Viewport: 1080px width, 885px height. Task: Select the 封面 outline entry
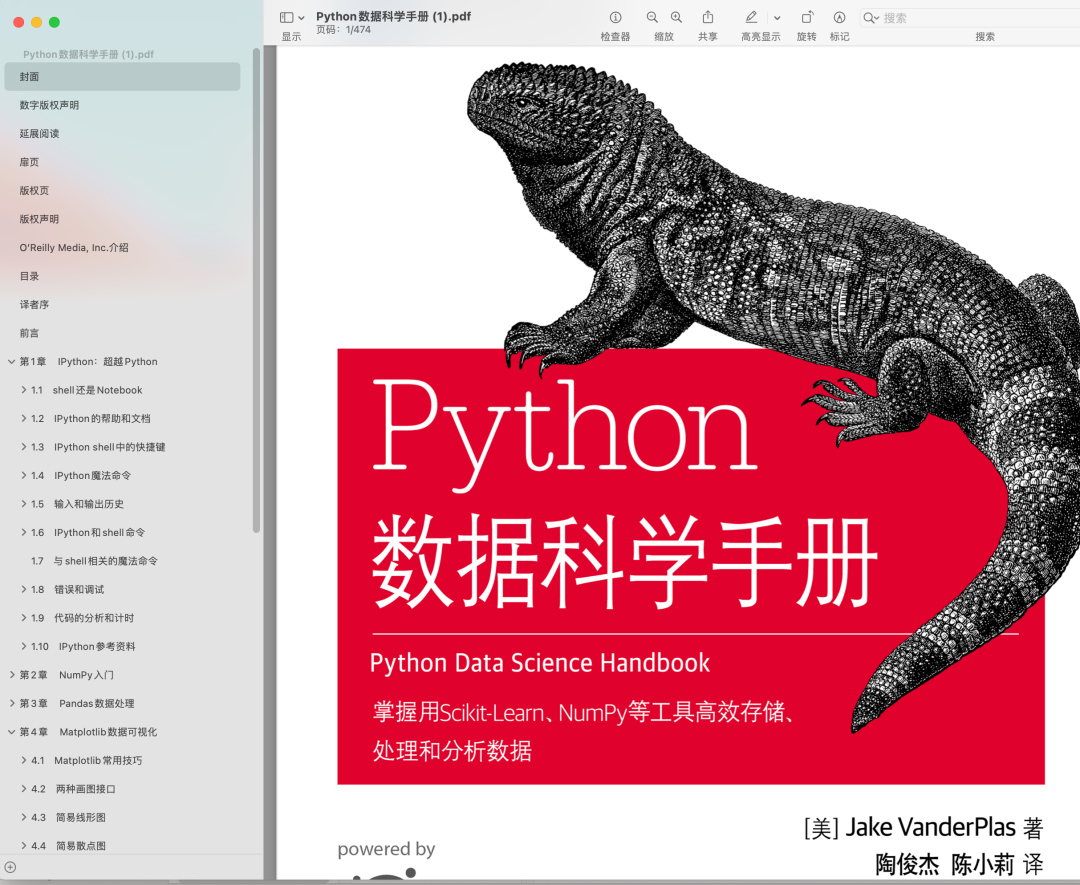122,76
